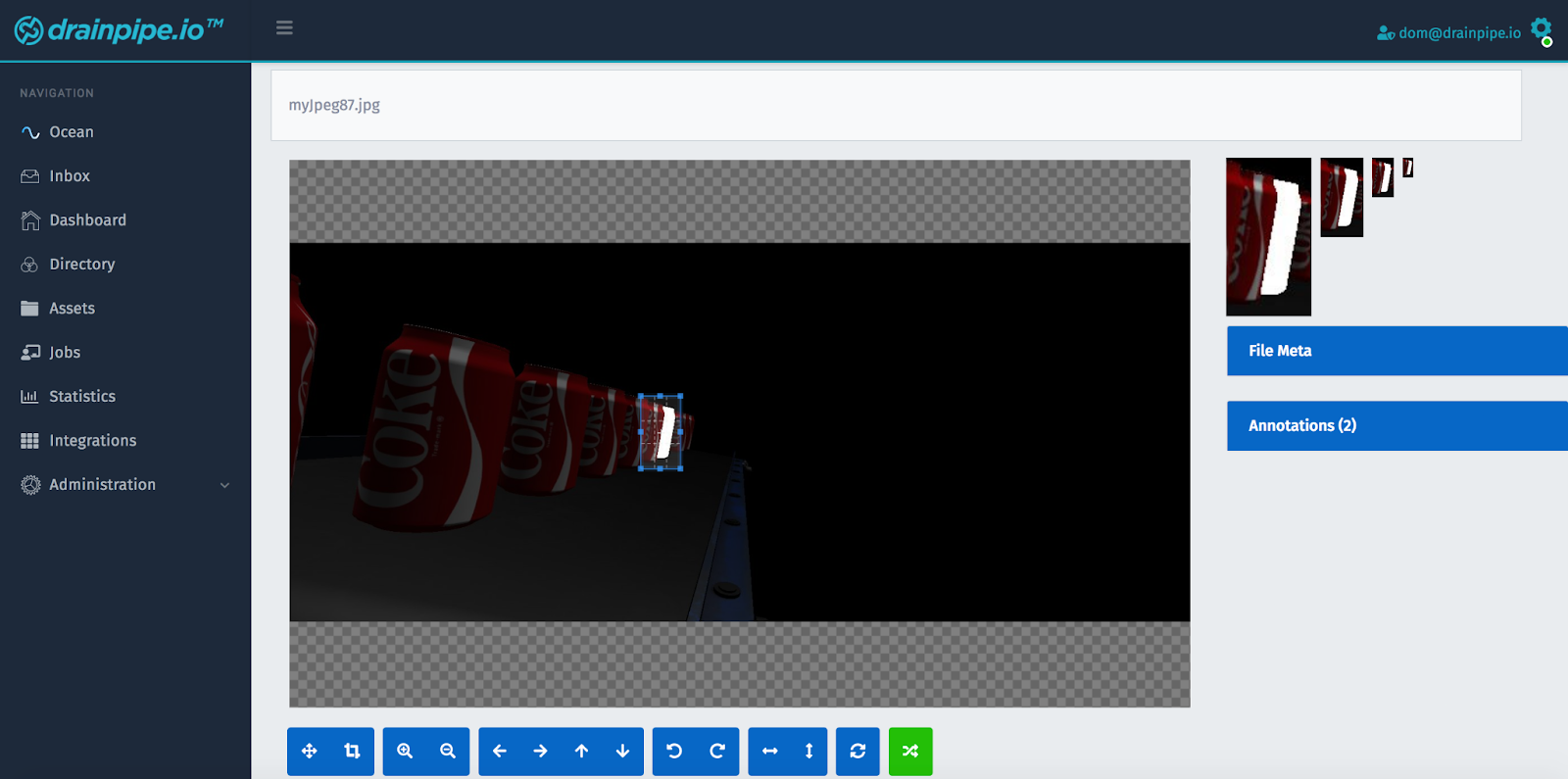Screen dimensions: 1568x779
Task: Select the largest crop preview thumbnail
Action: [1268, 237]
